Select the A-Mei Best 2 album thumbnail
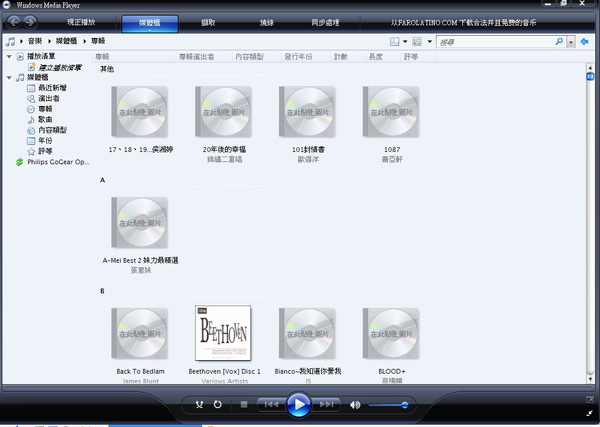 tap(140, 223)
